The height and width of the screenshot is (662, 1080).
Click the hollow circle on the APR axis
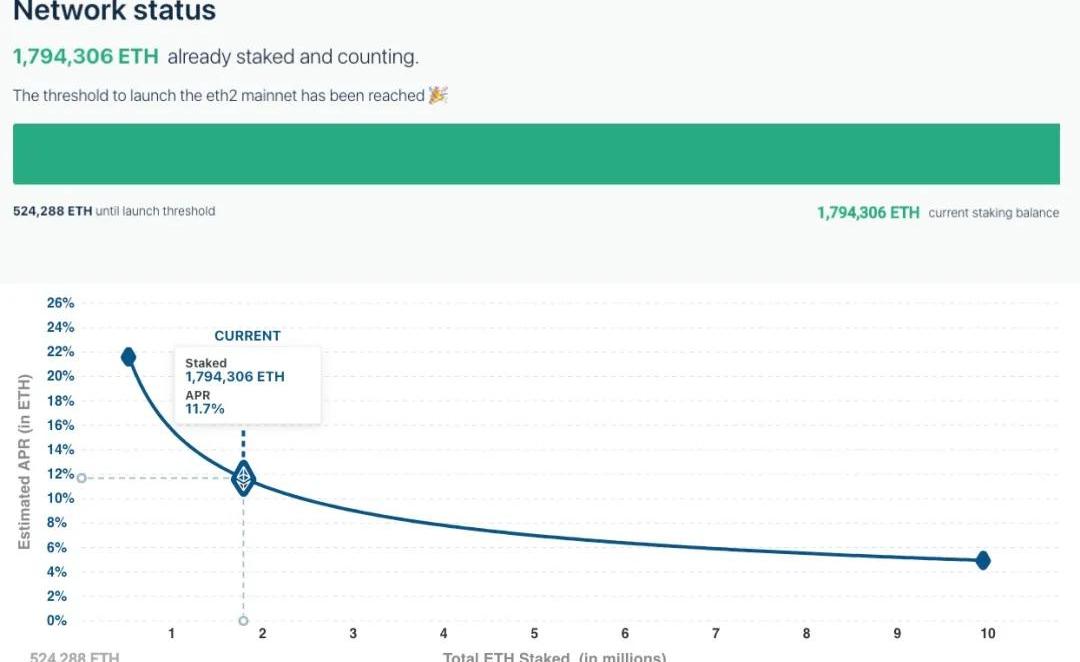(x=82, y=478)
